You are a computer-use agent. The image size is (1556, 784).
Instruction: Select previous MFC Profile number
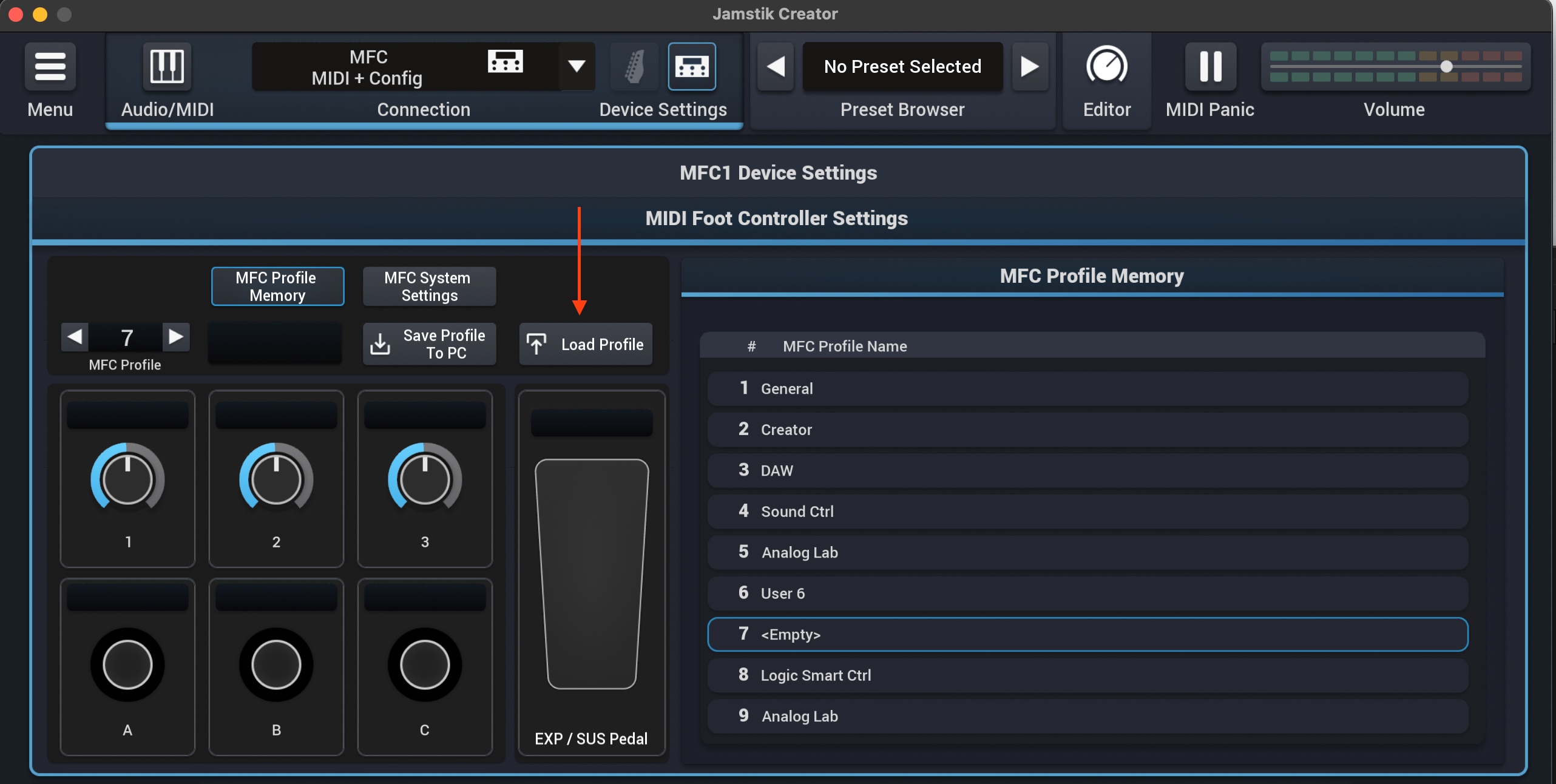pos(75,337)
